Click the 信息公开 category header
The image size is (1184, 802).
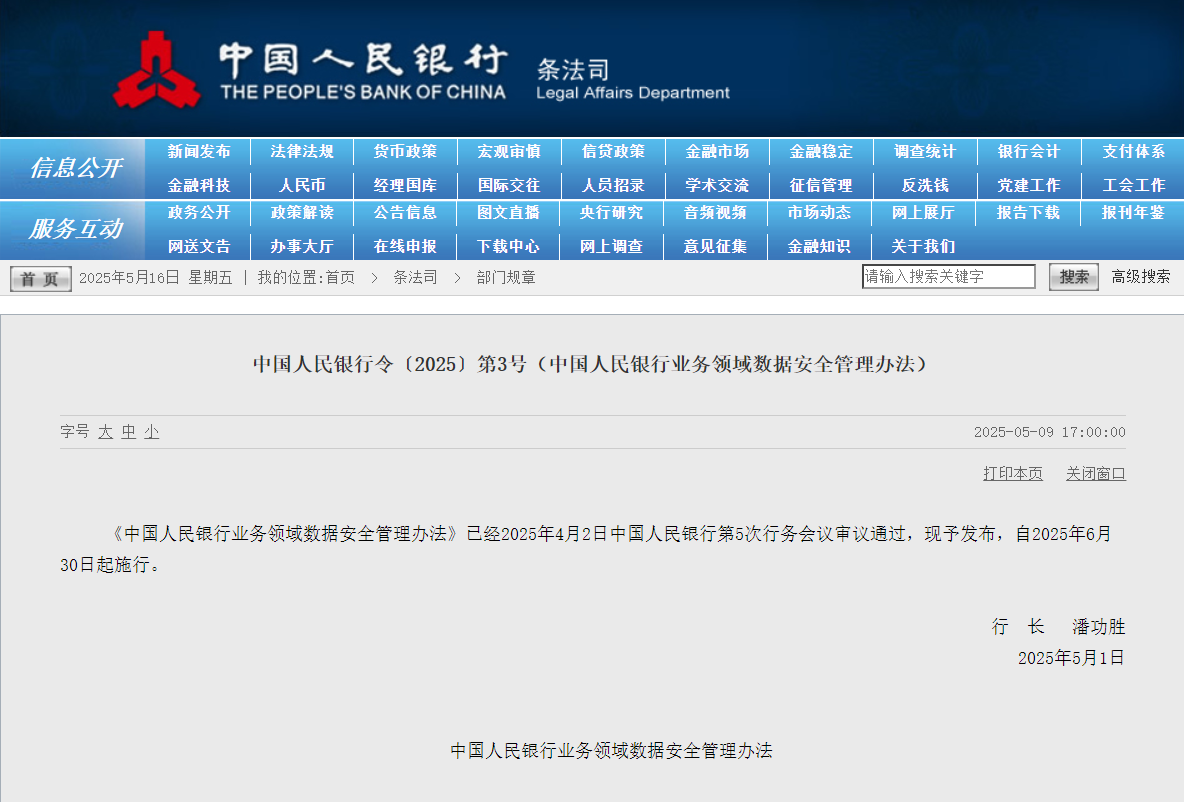click(76, 168)
